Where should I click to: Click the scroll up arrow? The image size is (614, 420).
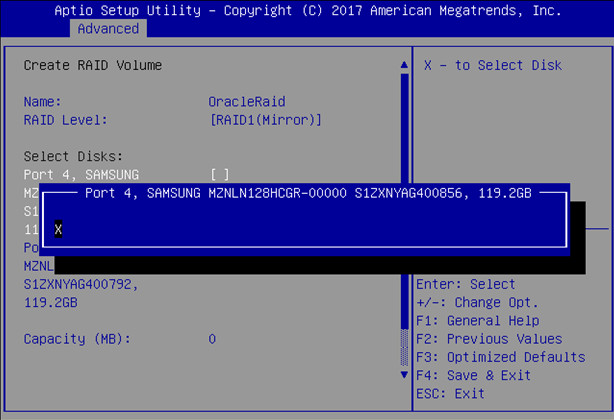(x=405, y=65)
